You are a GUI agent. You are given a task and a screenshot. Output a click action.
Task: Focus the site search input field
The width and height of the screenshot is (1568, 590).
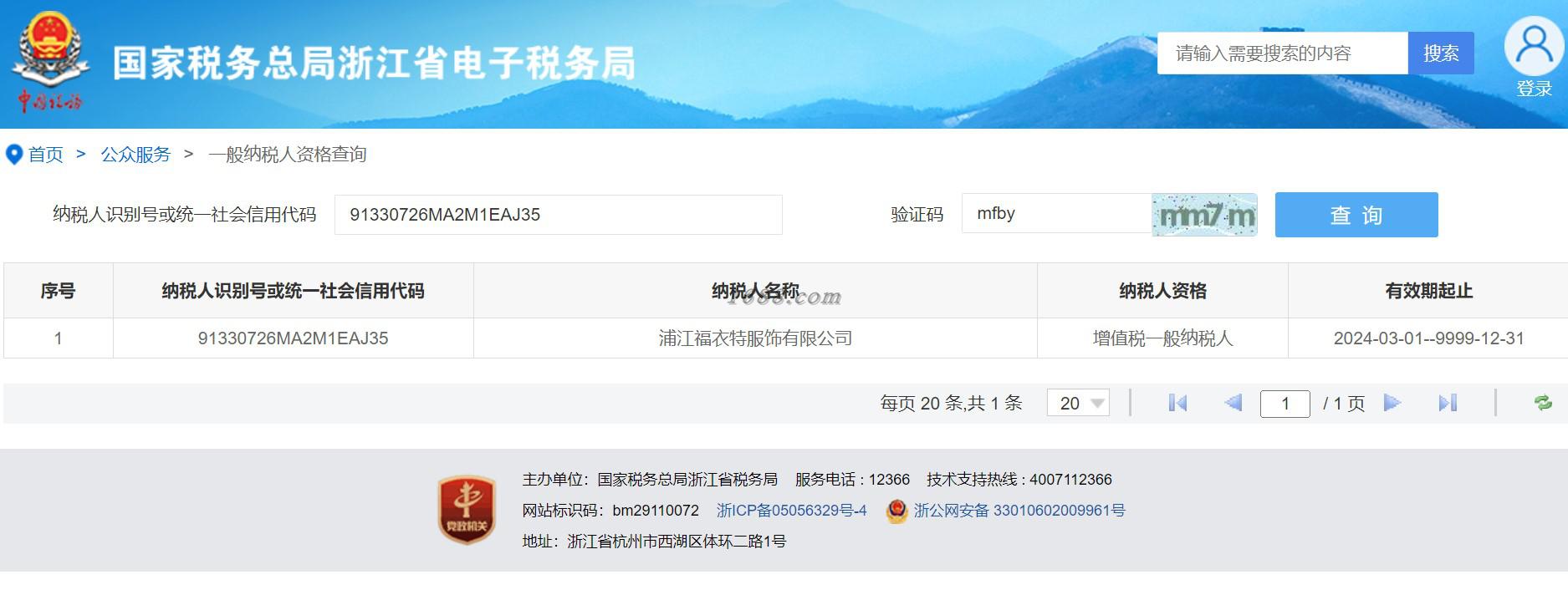(x=1283, y=53)
